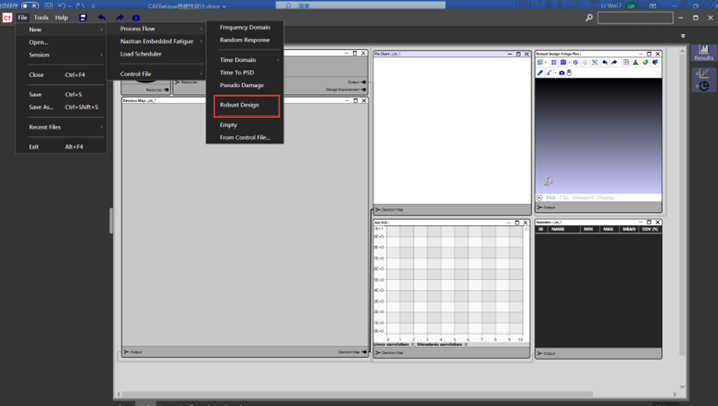Select From Control File... entry
The image size is (718, 406).
click(x=245, y=137)
